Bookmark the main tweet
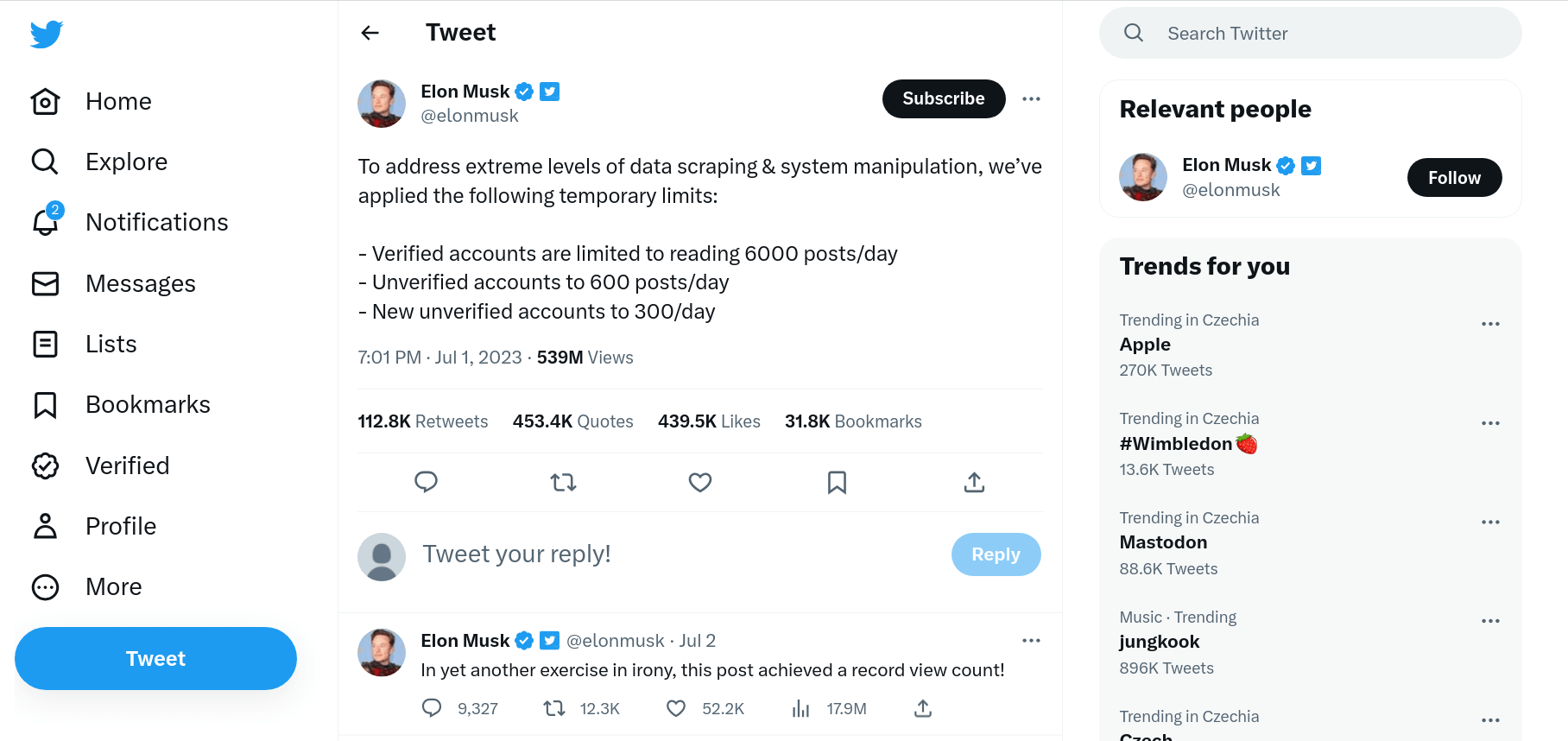1568x741 pixels. tap(837, 482)
